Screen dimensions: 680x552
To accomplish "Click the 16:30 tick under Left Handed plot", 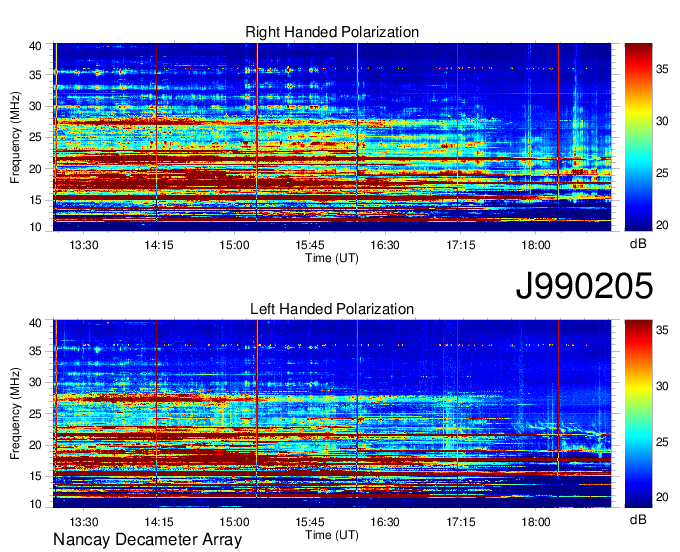I will tap(385, 522).
